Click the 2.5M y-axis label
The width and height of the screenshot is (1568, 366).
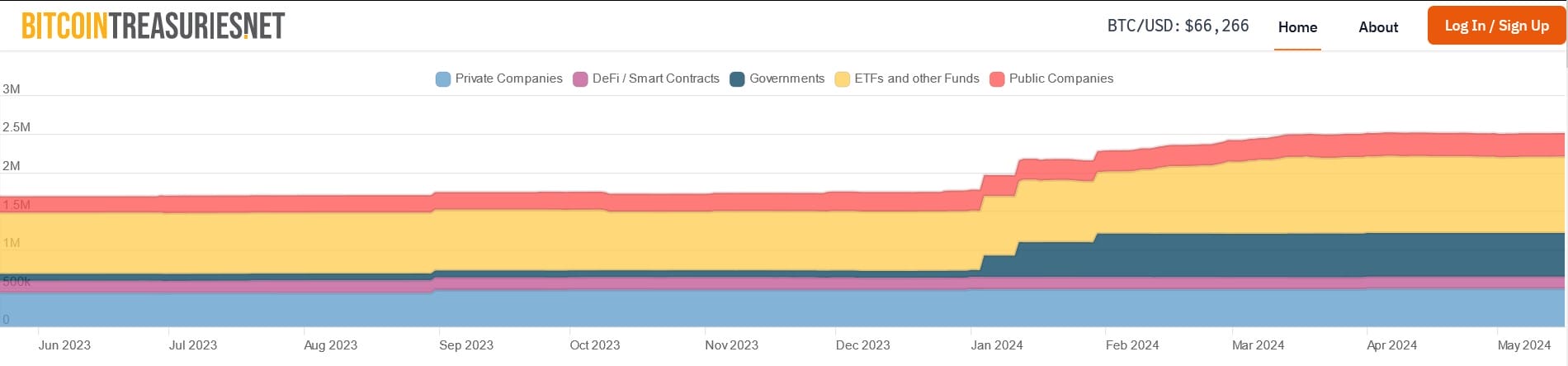click(17, 127)
